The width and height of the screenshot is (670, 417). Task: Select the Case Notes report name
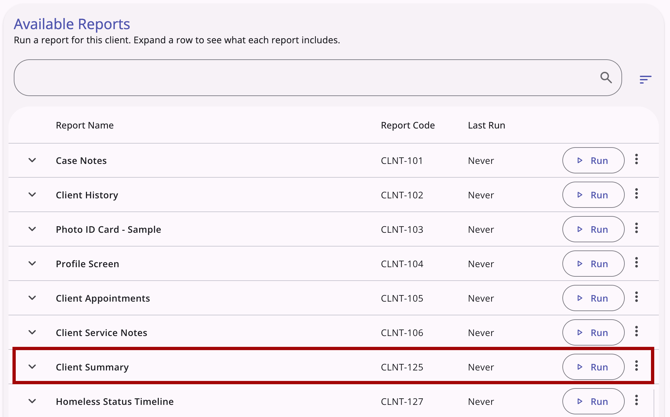click(81, 161)
